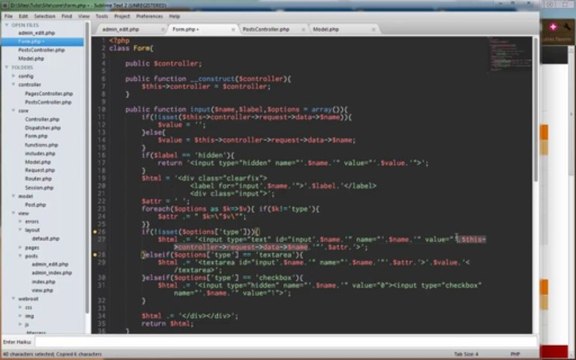Expand the pages folder
This screenshot has height=360, width=576.
[x=20, y=247]
